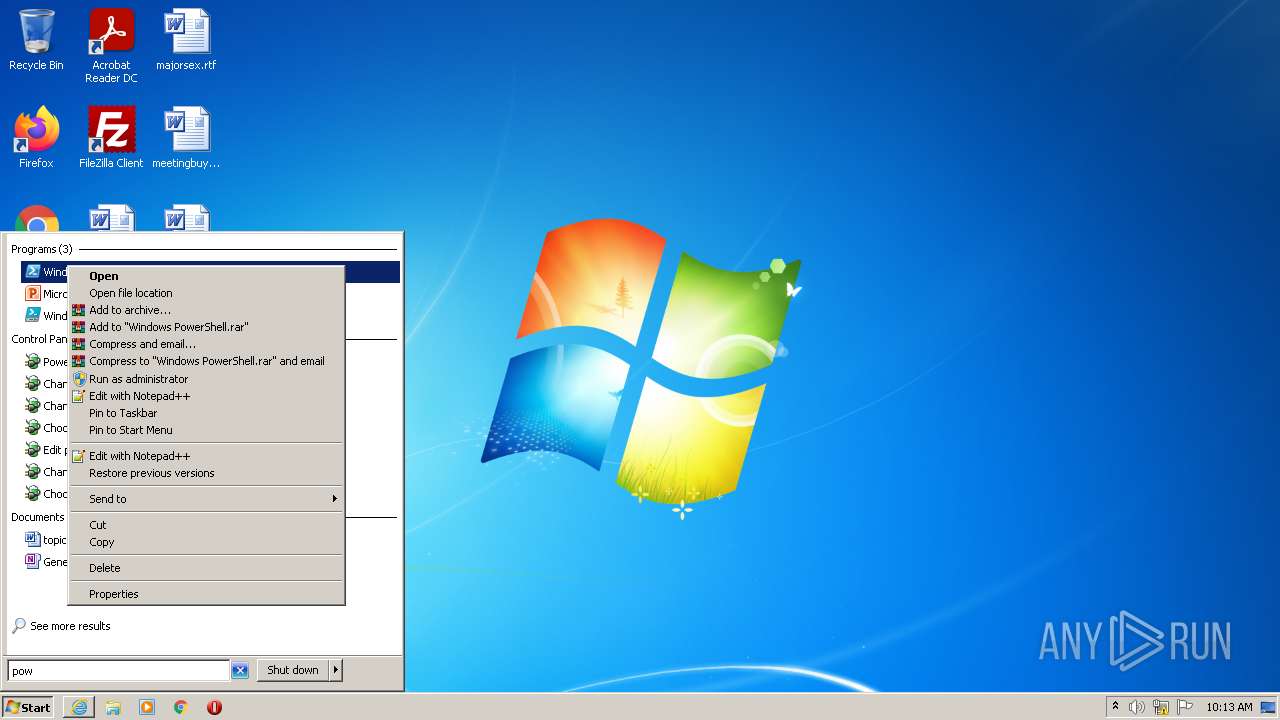The width and height of the screenshot is (1280, 720).
Task: Select the meetingbuy... document on desktop
Action: pos(186,138)
